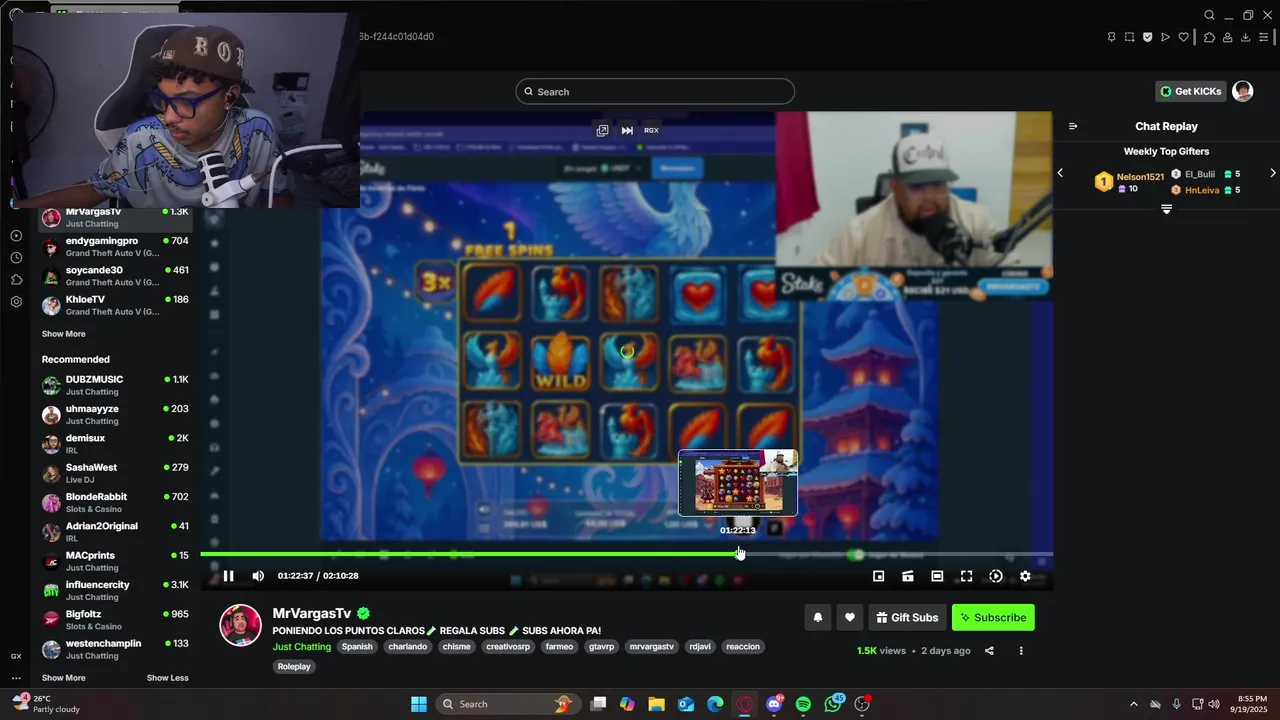
Task: Open Opera ad blocker shield icon
Action: [1147, 37]
